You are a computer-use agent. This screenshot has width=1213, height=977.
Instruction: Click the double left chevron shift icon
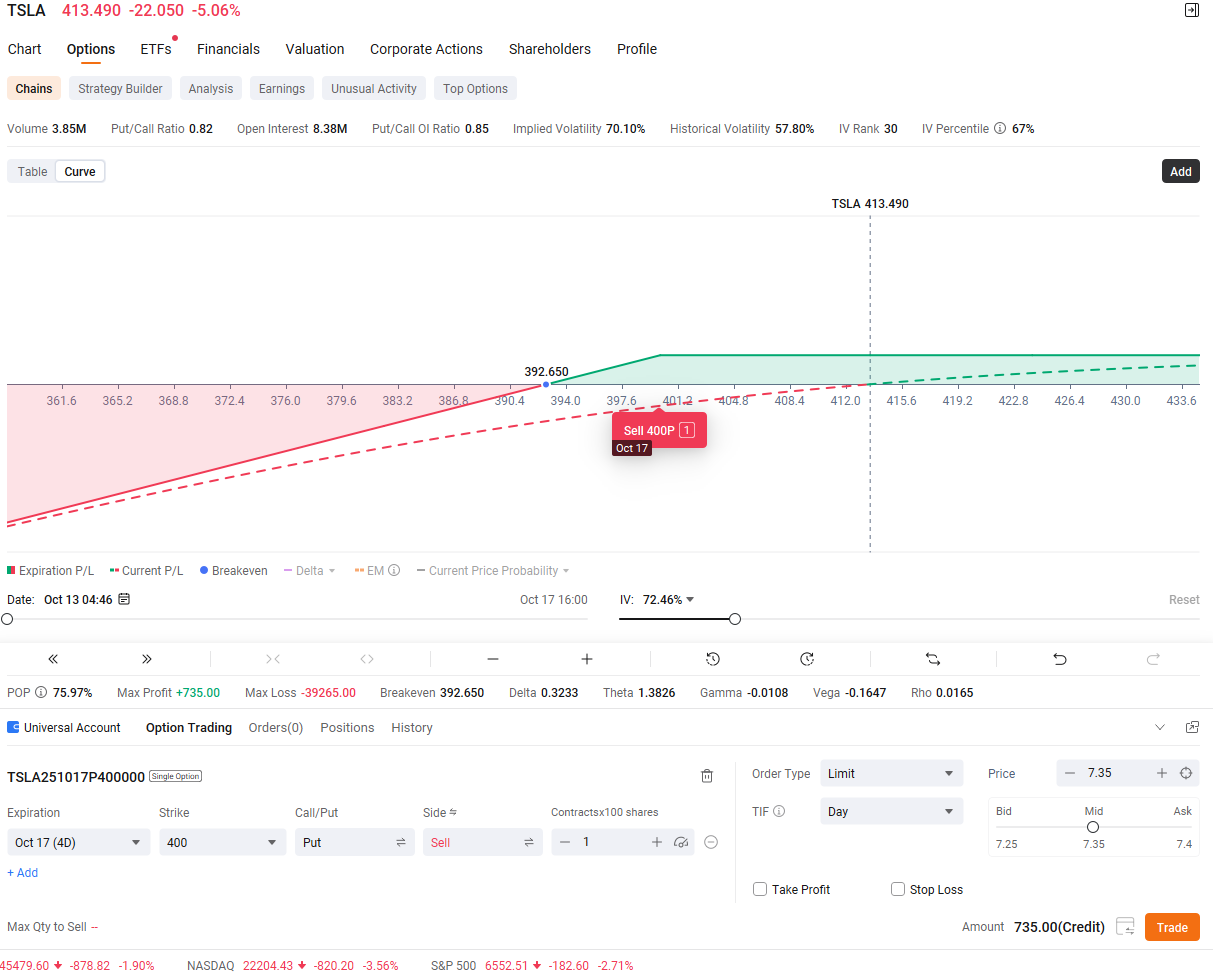[53, 659]
